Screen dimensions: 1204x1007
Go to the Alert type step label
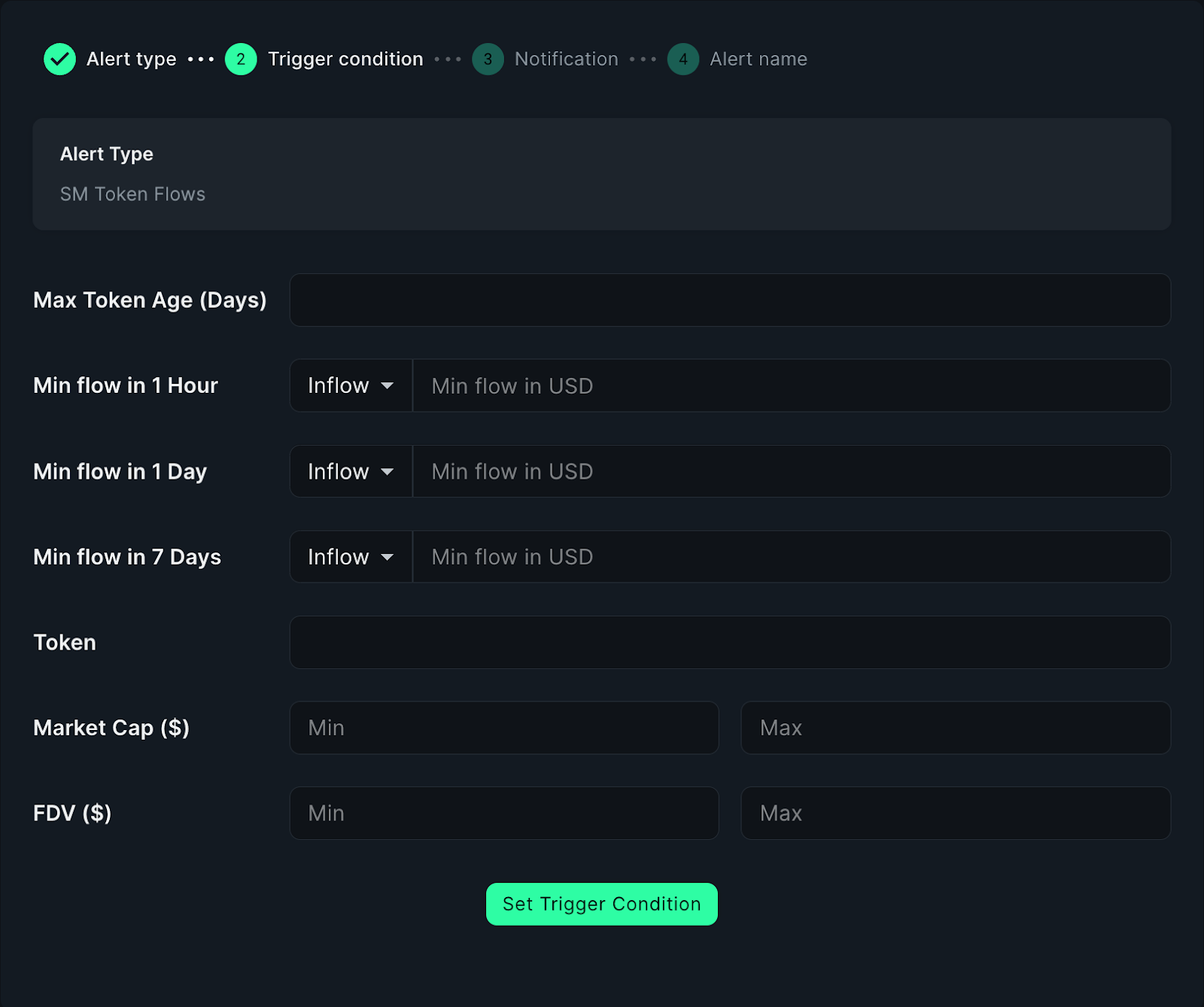pyautogui.click(x=132, y=59)
